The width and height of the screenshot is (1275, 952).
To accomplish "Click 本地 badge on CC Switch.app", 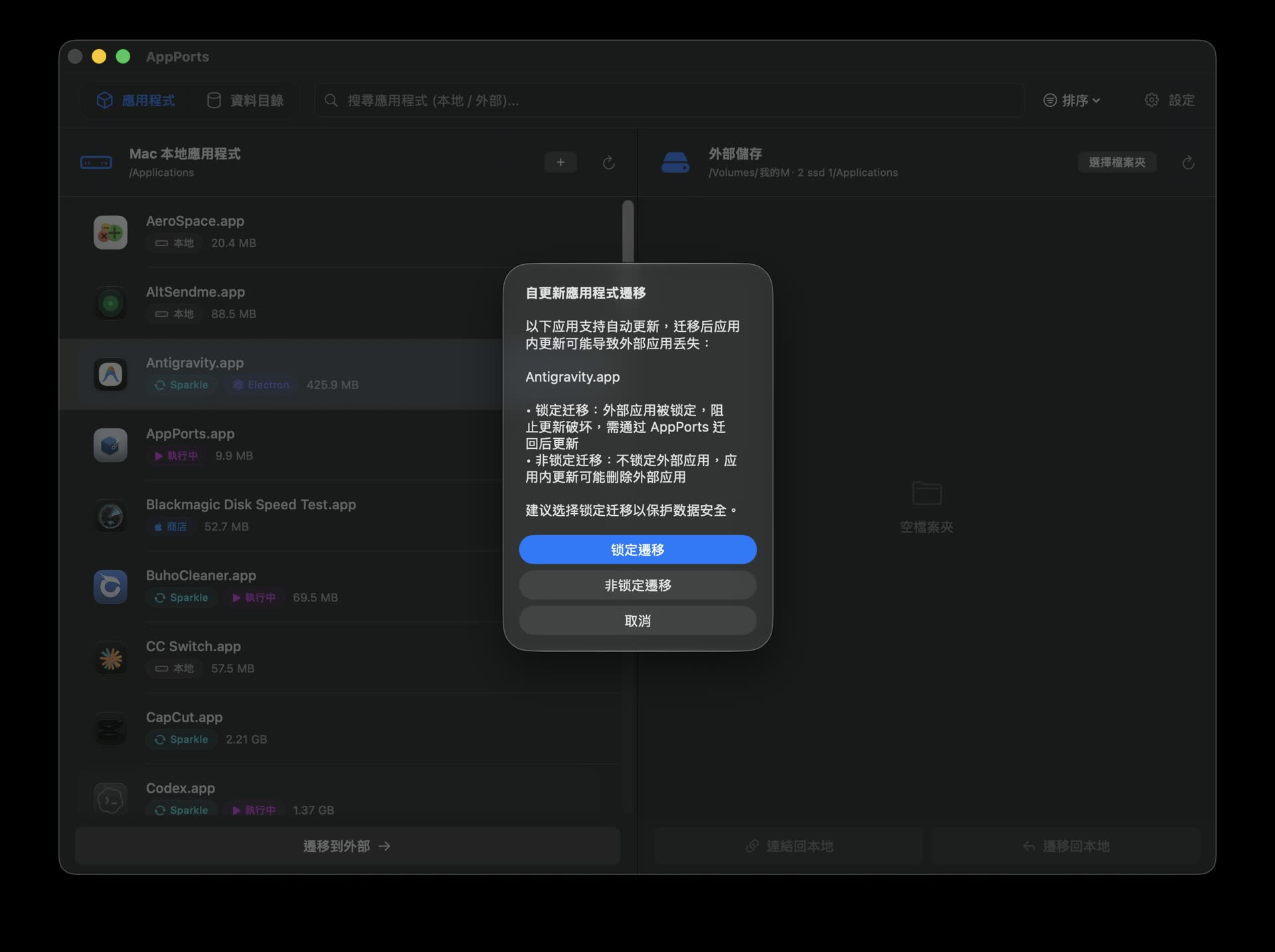I will pyautogui.click(x=175, y=669).
